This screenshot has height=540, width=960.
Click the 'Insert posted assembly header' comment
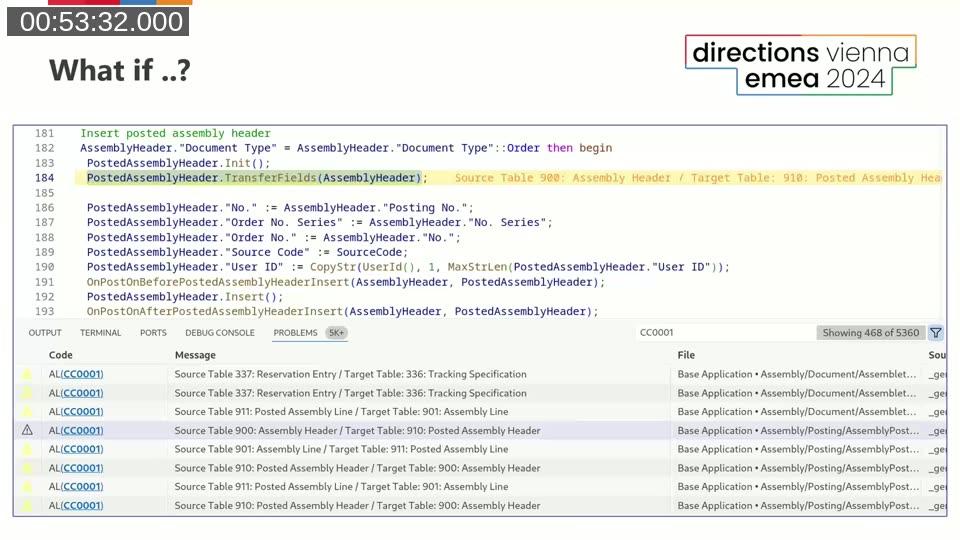175,133
